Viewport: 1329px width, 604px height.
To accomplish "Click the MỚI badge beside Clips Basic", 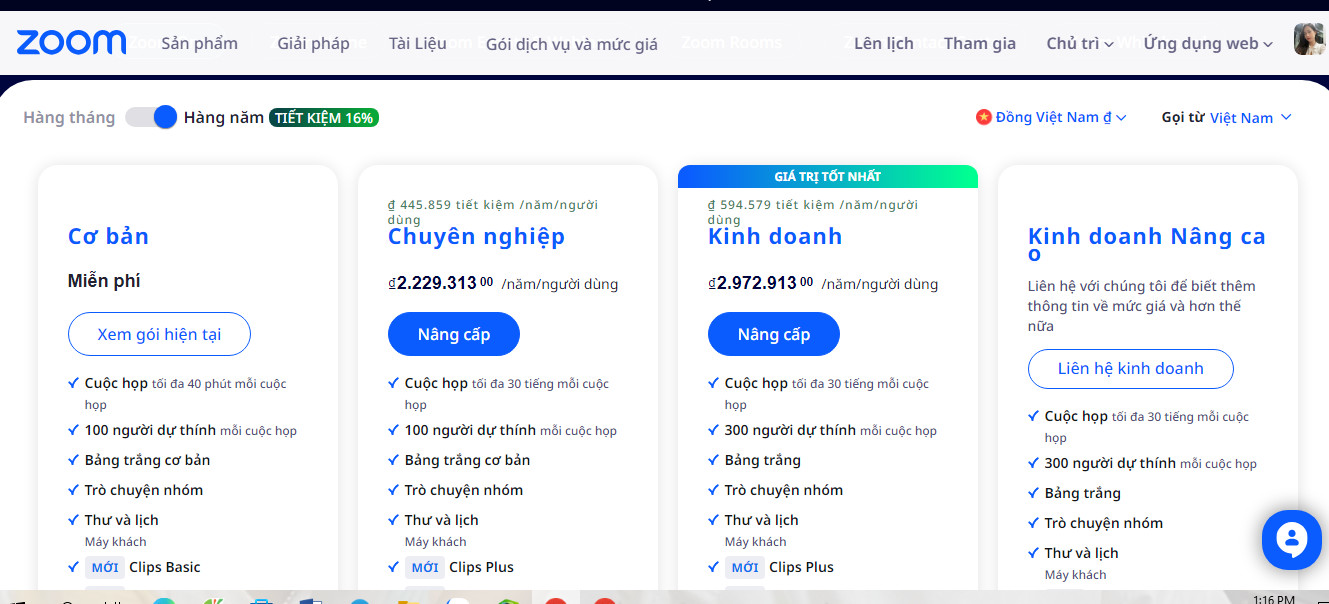I will pyautogui.click(x=105, y=567).
